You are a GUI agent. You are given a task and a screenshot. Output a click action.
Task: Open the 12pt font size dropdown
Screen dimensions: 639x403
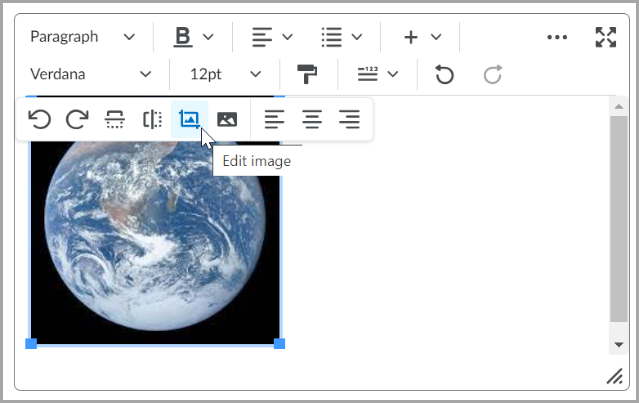pos(225,74)
